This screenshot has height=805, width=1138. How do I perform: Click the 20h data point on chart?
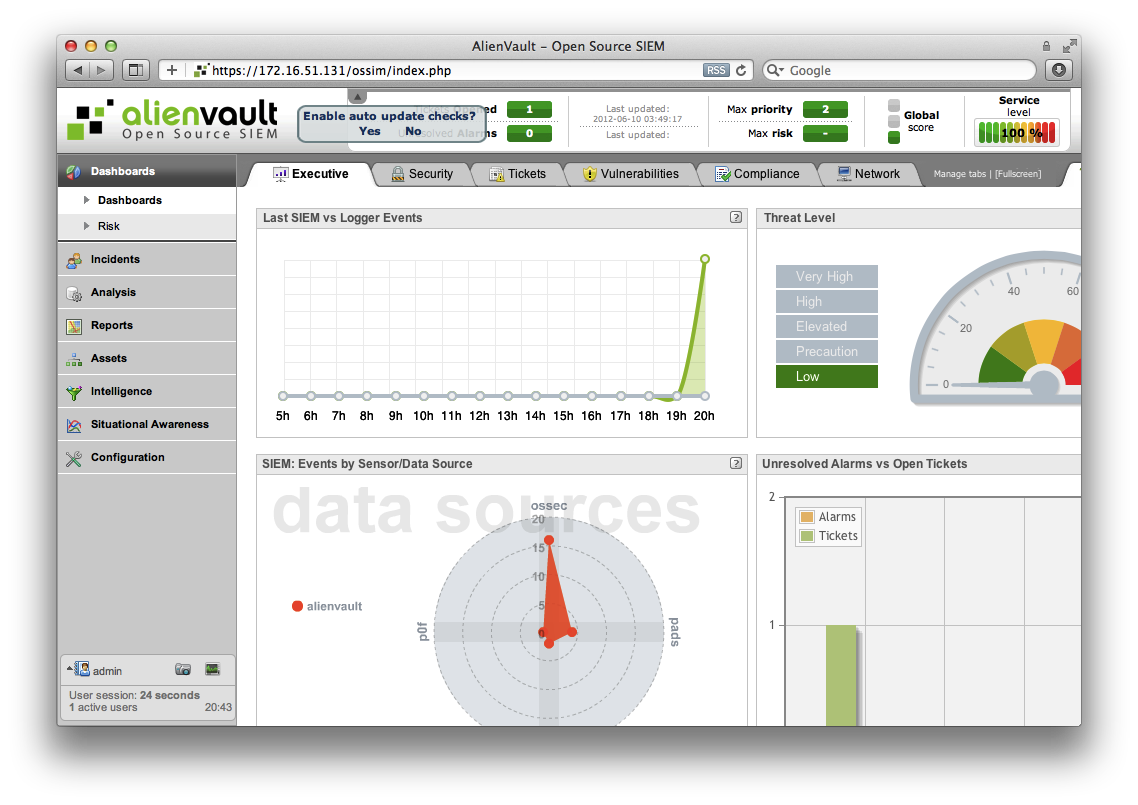pyautogui.click(x=705, y=259)
